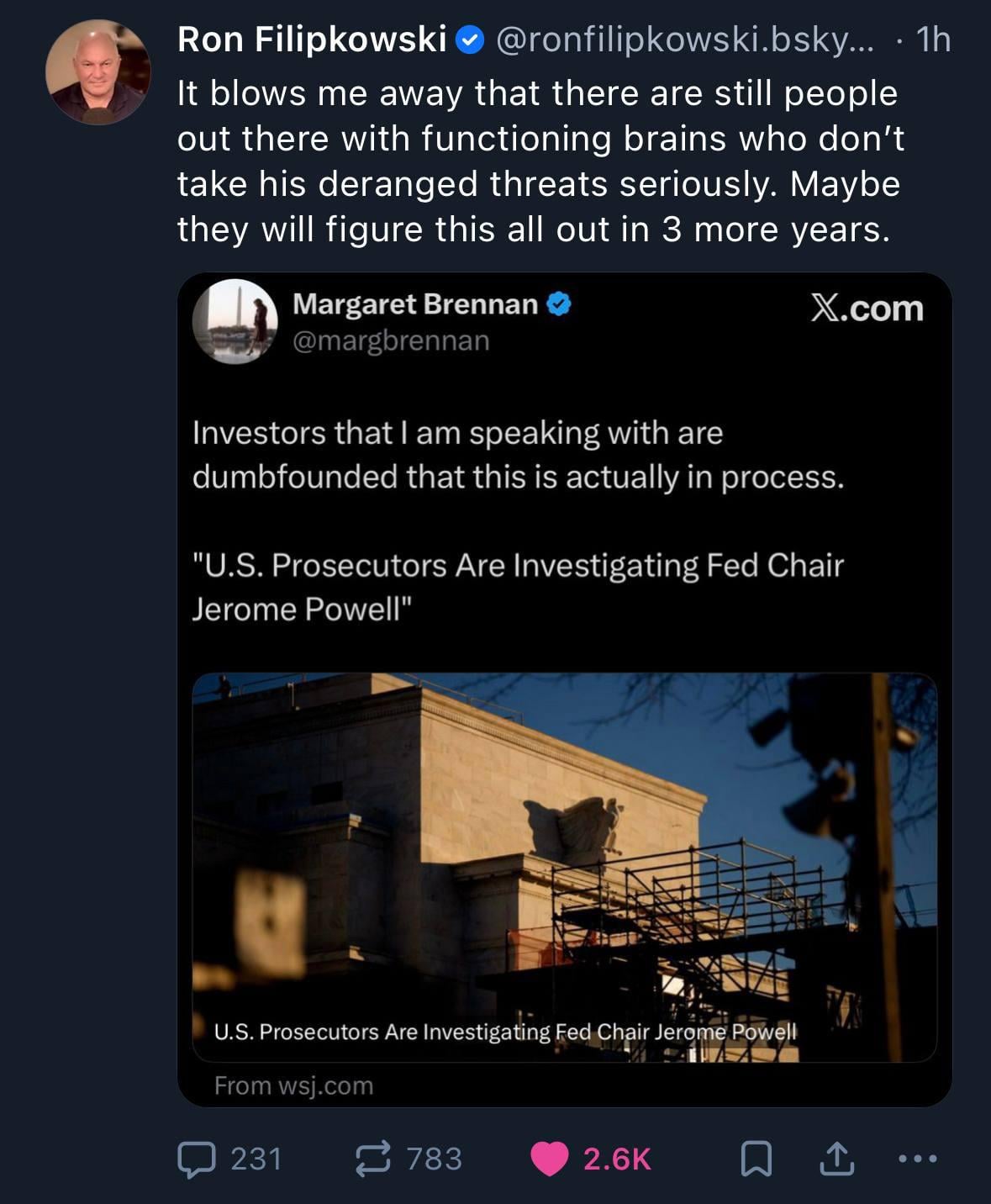This screenshot has height=1204, width=991.
Task: Open Ron Filipkowski's profile avatar
Action: click(x=98, y=72)
